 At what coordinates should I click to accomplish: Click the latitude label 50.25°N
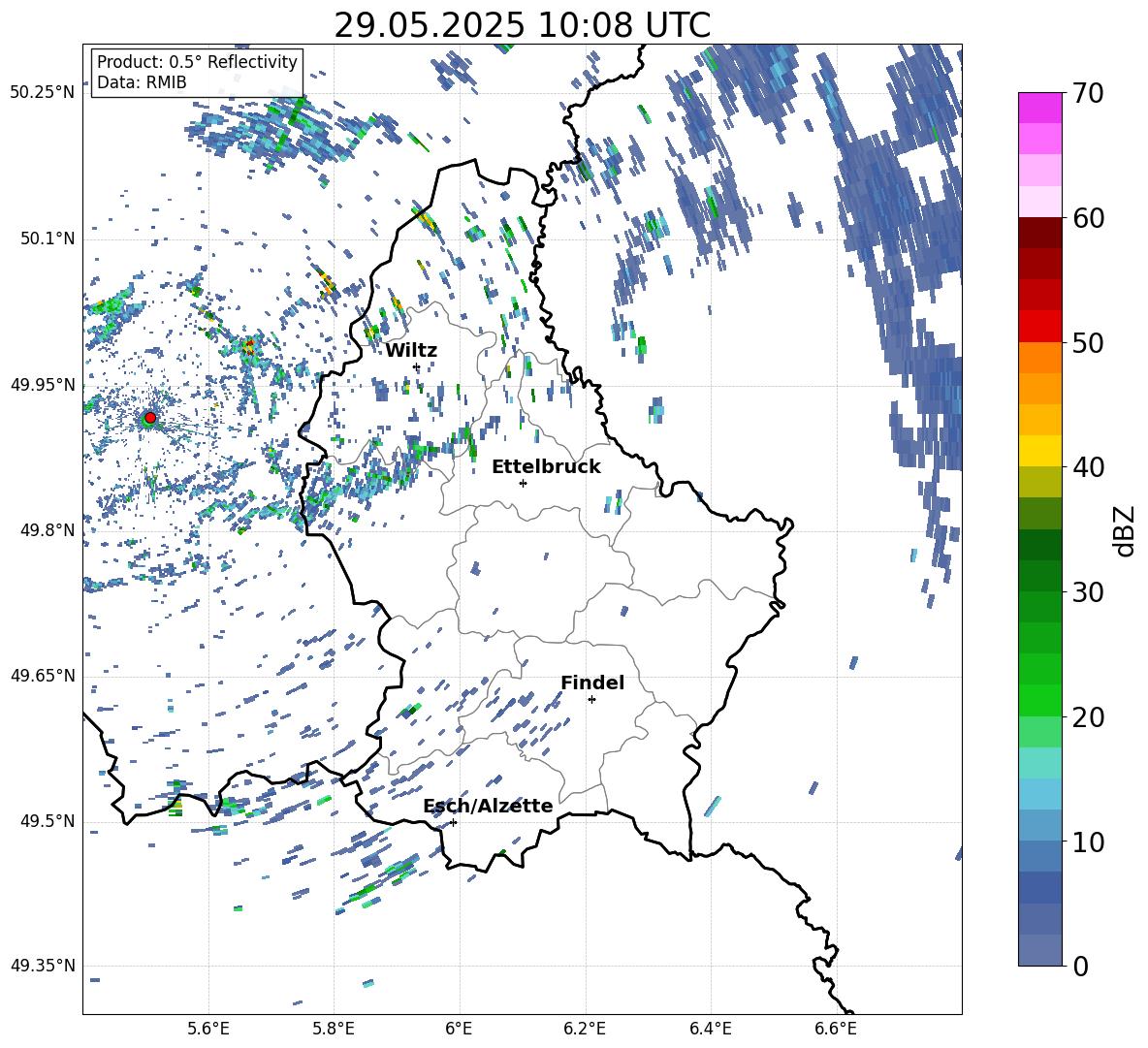(x=43, y=93)
